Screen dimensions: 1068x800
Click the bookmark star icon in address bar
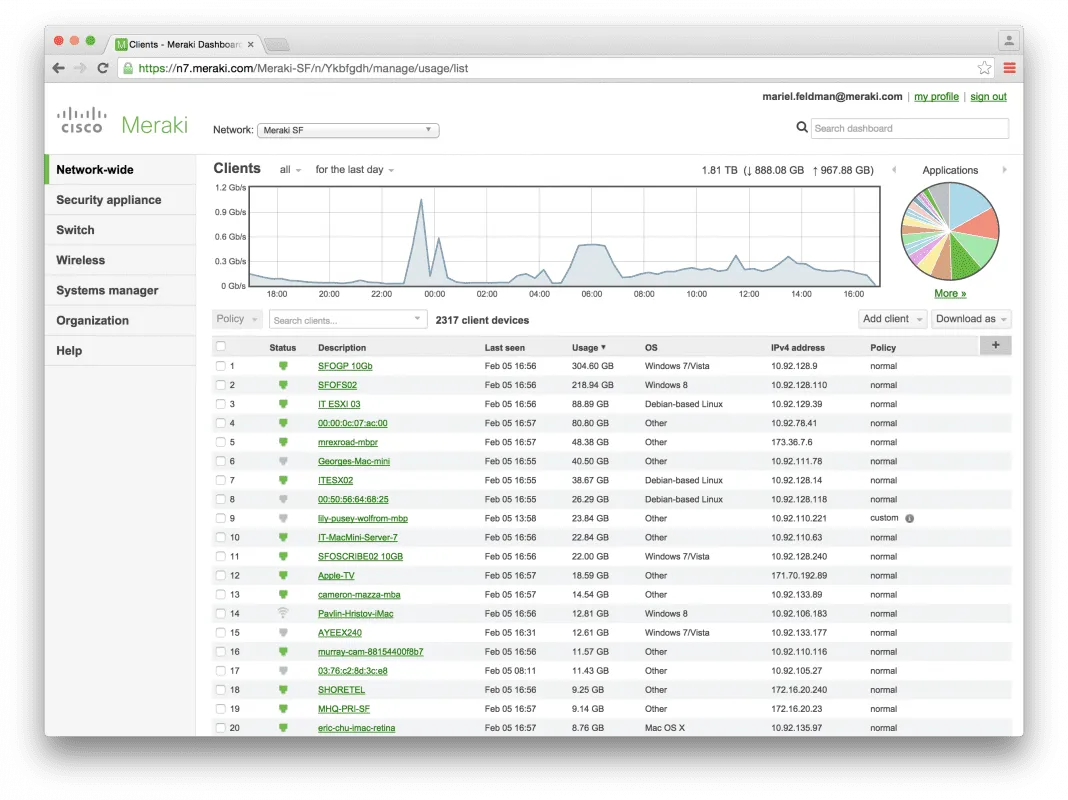984,68
